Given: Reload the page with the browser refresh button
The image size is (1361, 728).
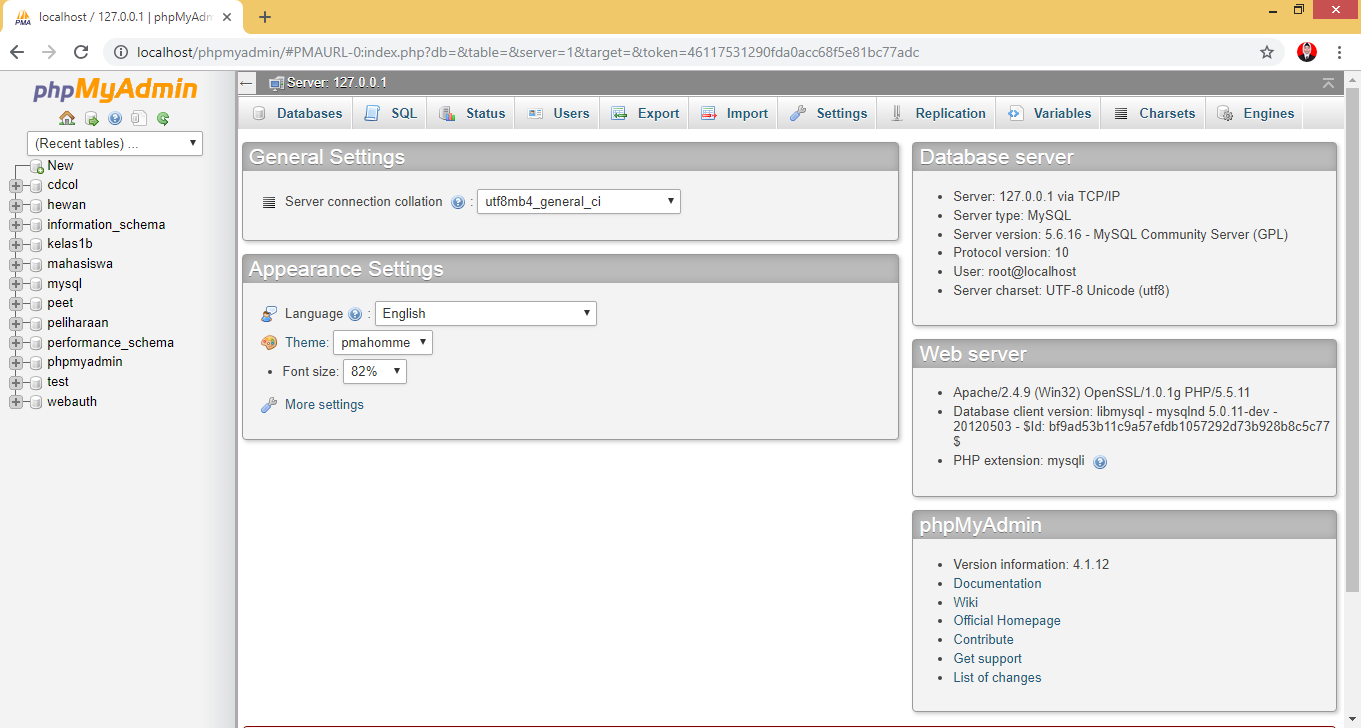Looking at the screenshot, I should [82, 52].
